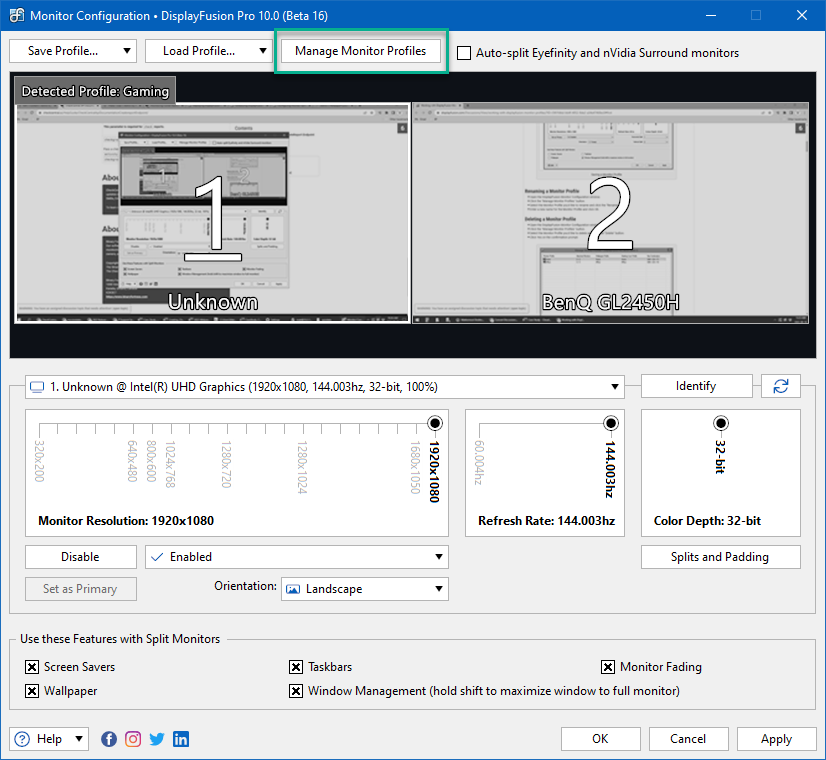Close the Monitor Configuration window
The image size is (826, 760).
(802, 15)
